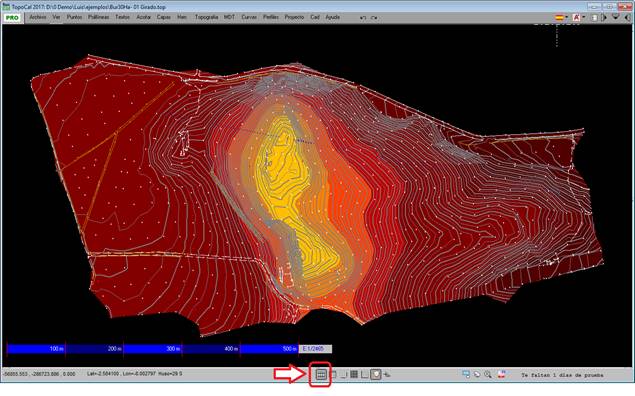
Task: Click 'Te faltan 1 días de prueba' text
Action: pyautogui.click(x=562, y=375)
